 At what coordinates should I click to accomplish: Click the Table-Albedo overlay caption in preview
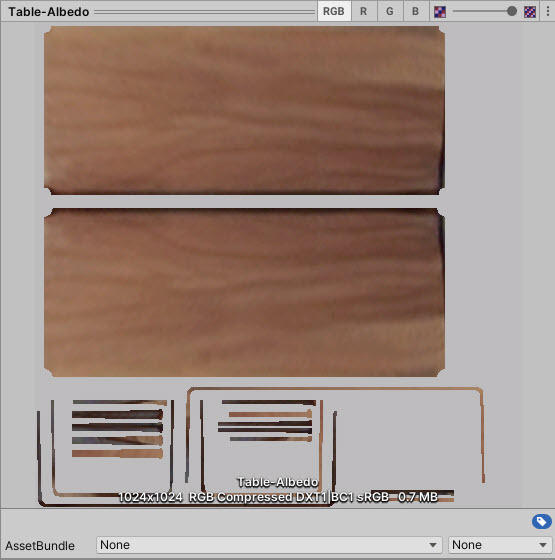(x=278, y=482)
